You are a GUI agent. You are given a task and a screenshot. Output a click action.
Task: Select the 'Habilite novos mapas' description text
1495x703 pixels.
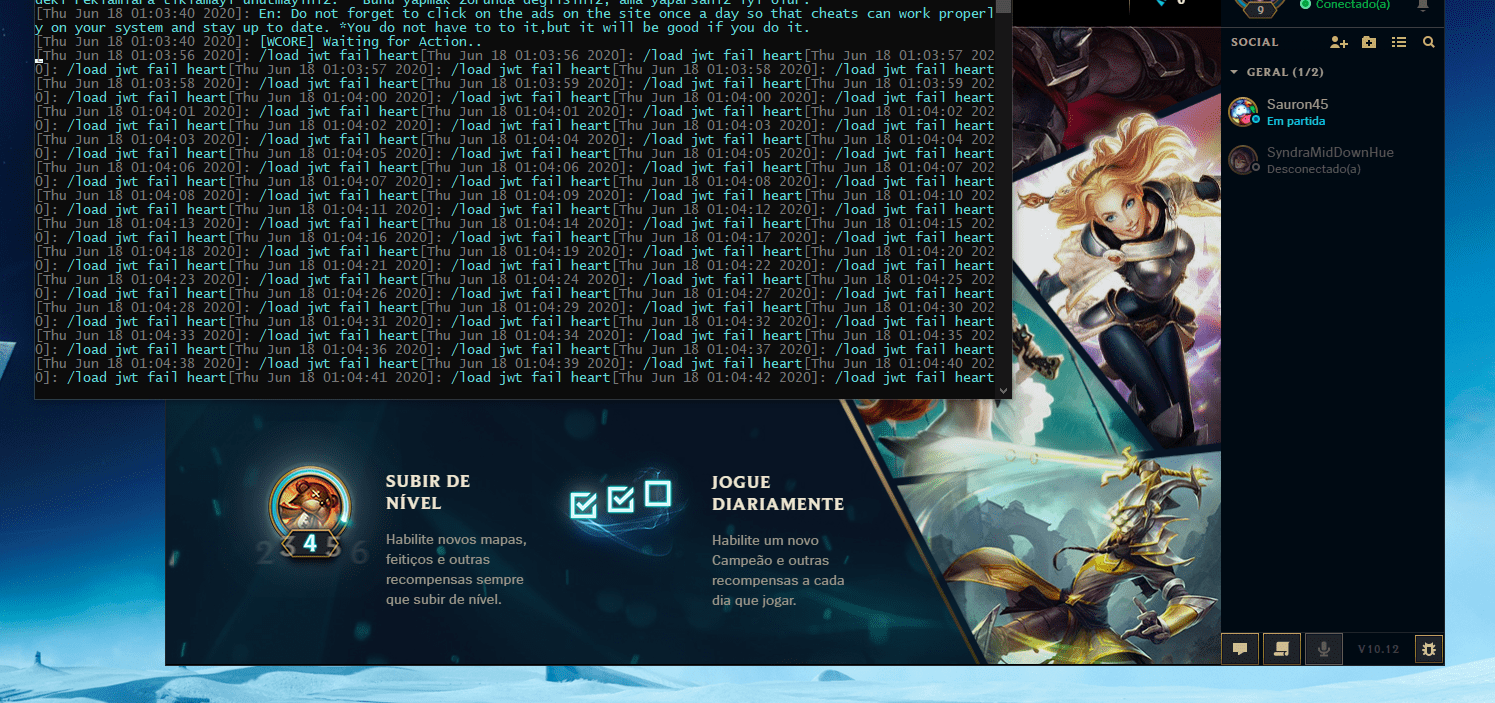click(x=456, y=569)
